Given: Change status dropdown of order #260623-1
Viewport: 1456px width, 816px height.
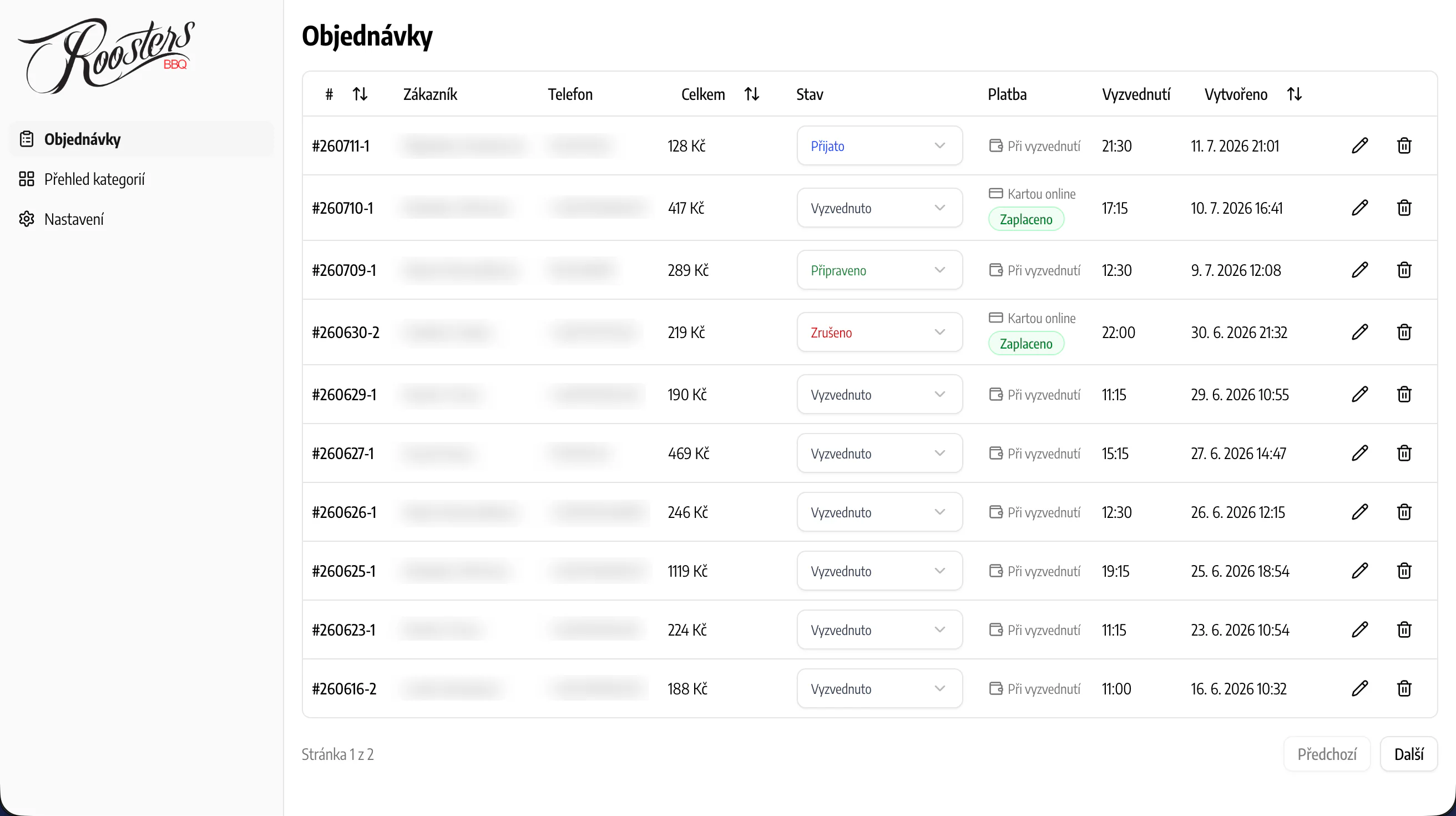Looking at the screenshot, I should [879, 629].
